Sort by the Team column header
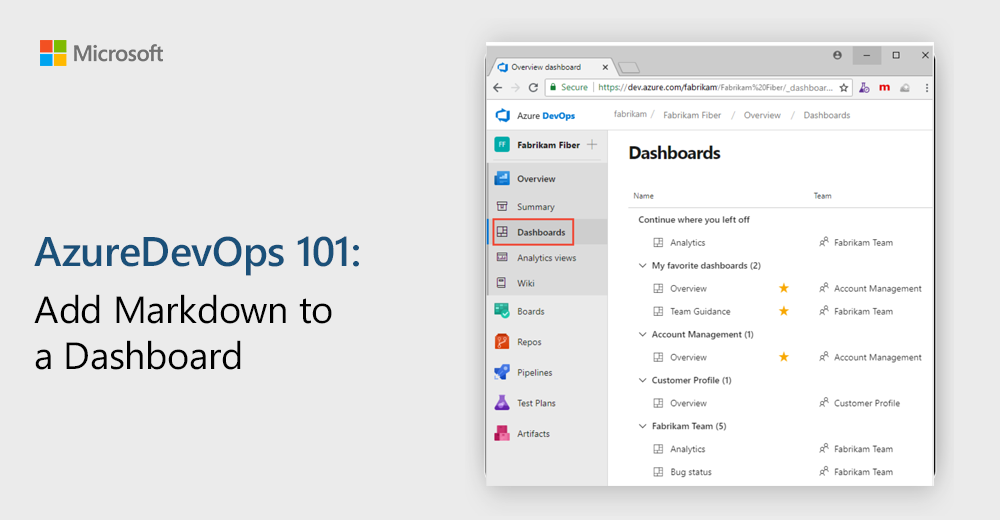1000x520 pixels. (x=823, y=196)
